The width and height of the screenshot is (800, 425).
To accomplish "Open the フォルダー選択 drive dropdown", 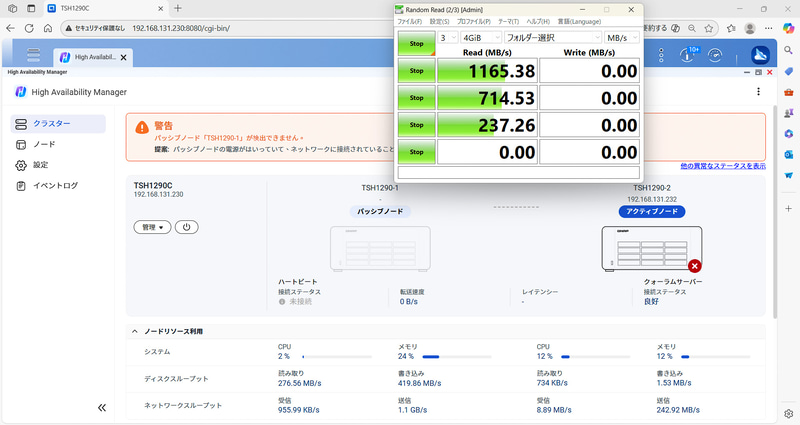I will coord(553,38).
